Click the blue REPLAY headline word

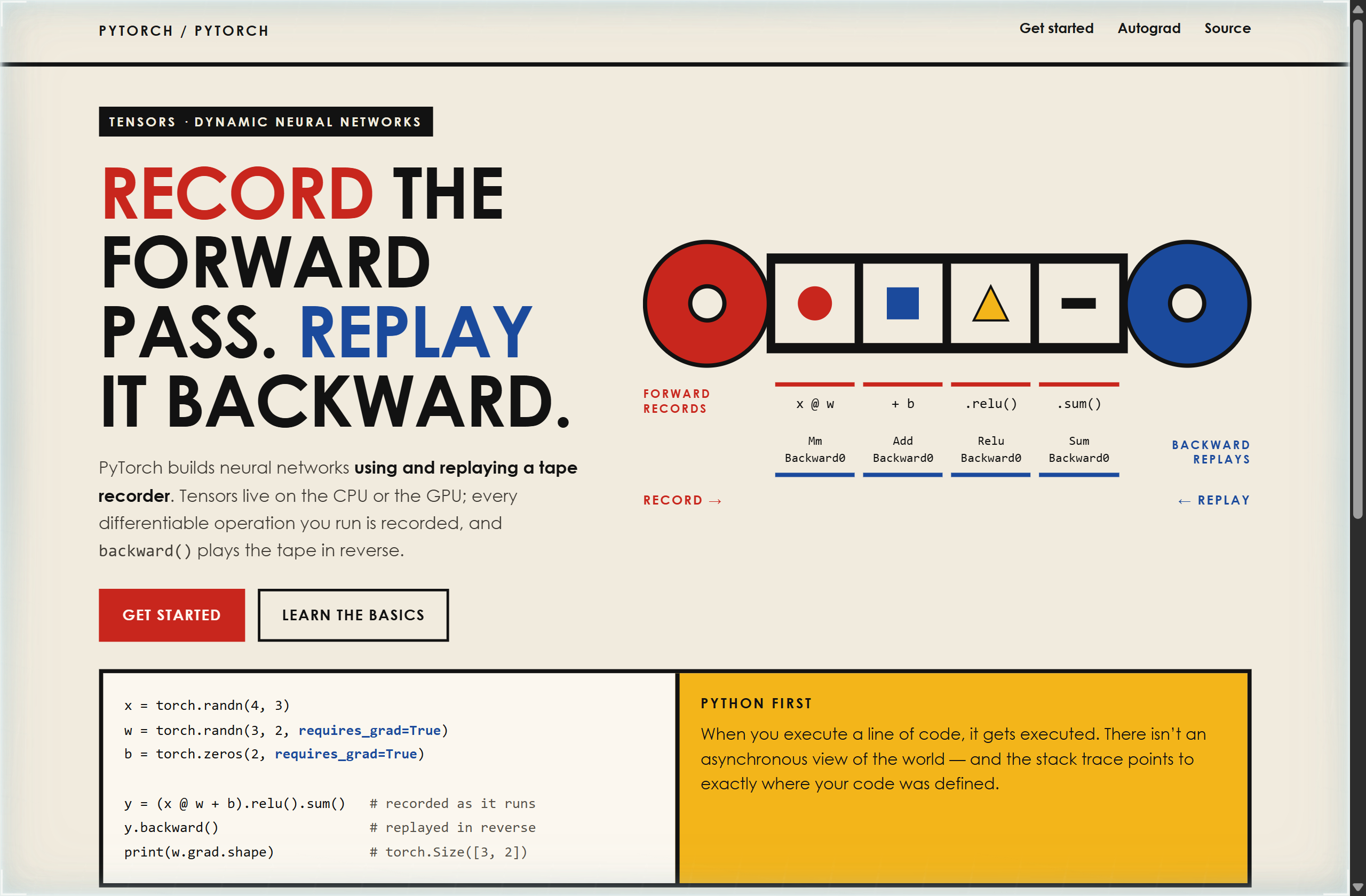click(416, 332)
